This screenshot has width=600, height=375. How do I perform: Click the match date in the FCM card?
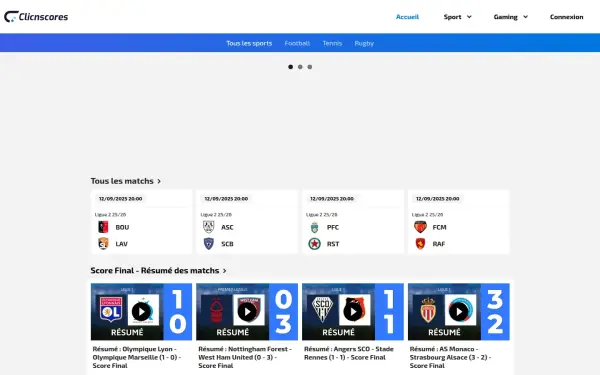[437, 199]
